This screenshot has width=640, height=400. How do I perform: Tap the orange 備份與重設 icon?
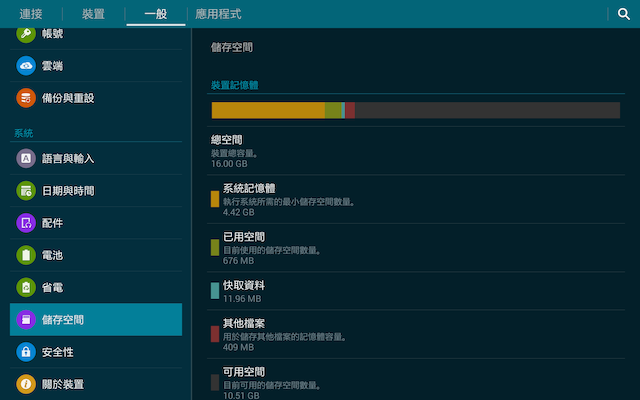(x=26, y=98)
